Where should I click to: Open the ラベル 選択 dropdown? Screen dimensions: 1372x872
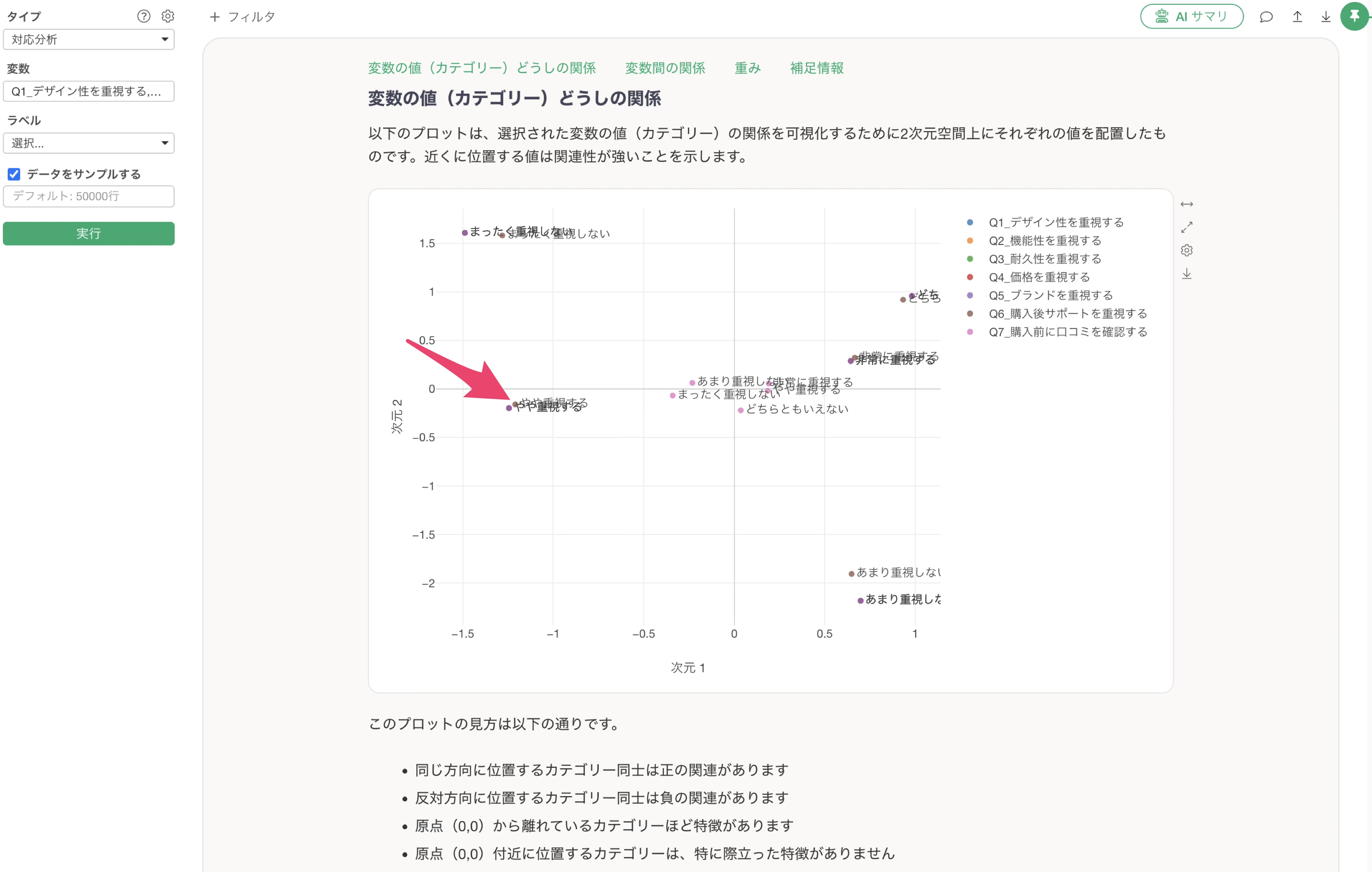[88, 143]
